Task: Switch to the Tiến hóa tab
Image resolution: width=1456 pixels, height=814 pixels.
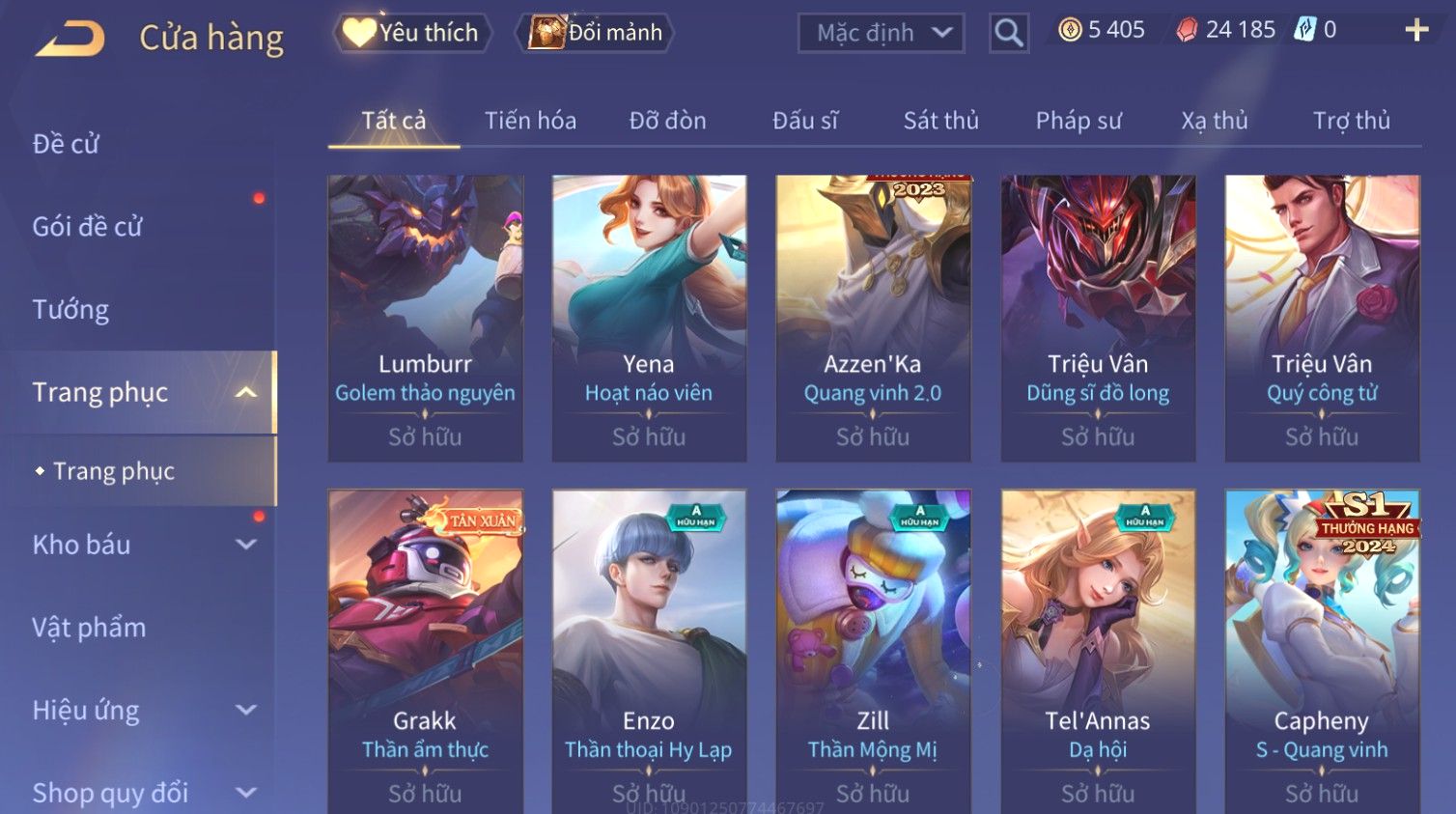Action: tap(530, 121)
